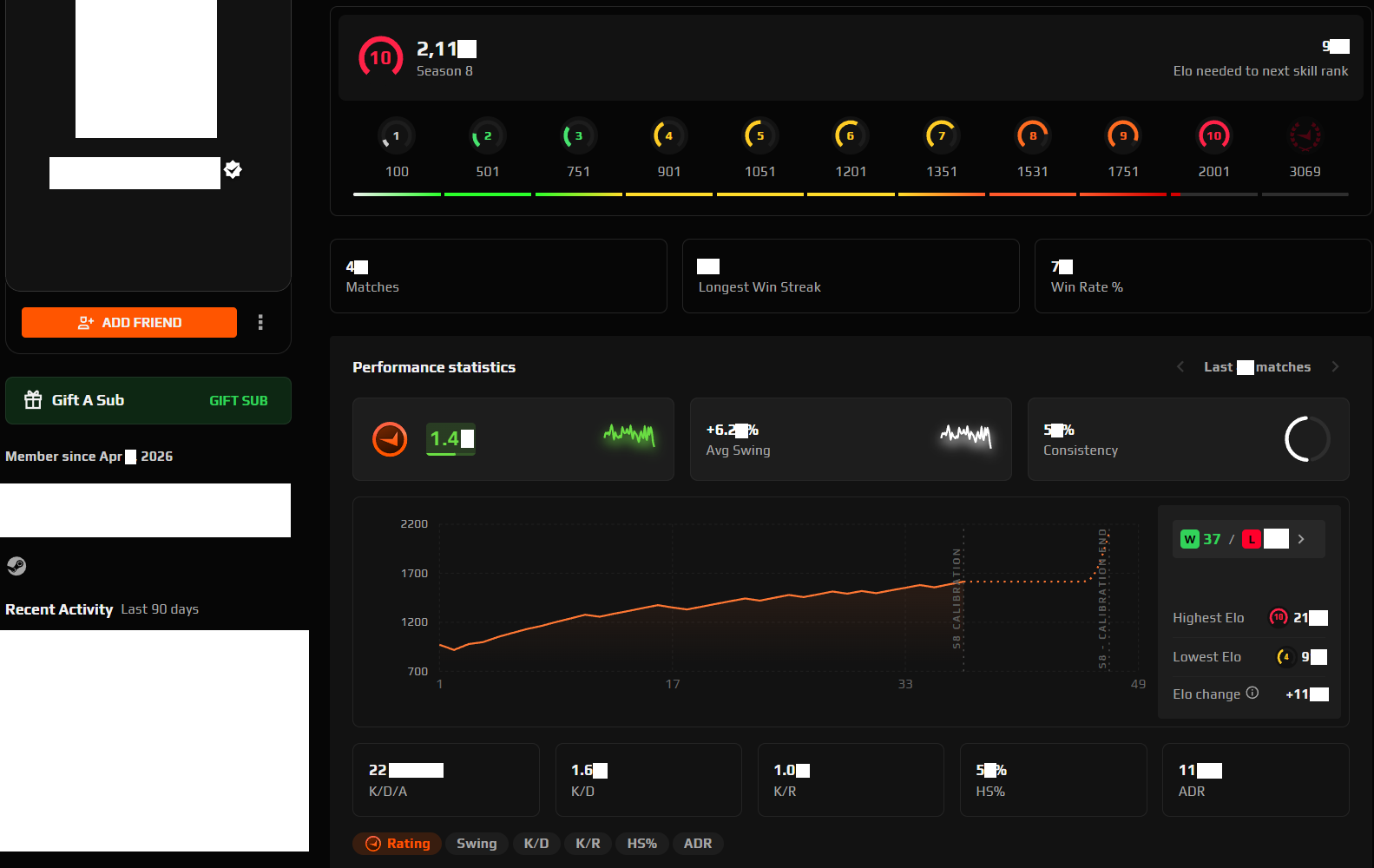Viewport: 1374px width, 868px height.
Task: Click the top-rank badge at 3069
Action: (1305, 136)
